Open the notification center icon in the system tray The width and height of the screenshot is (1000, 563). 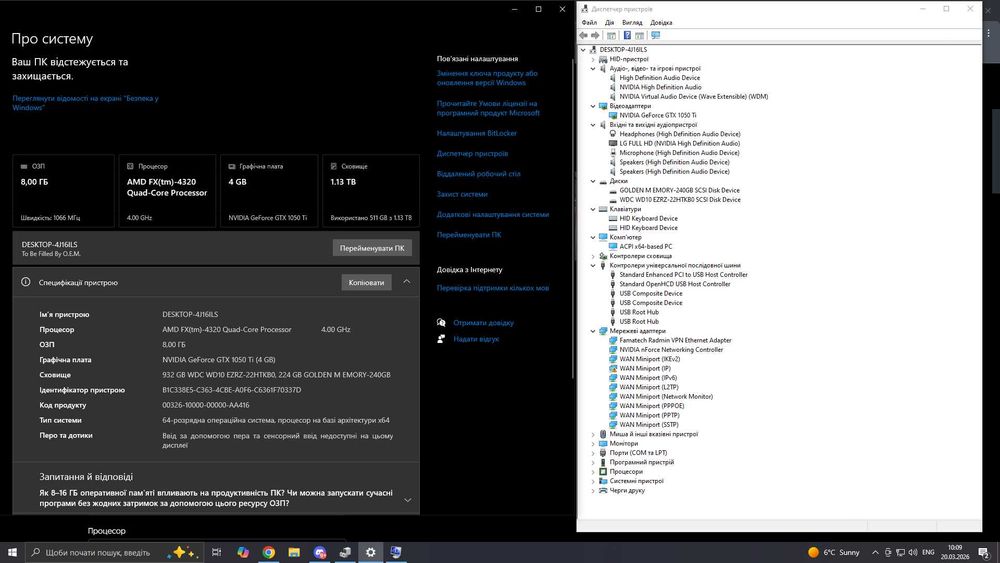click(984, 552)
